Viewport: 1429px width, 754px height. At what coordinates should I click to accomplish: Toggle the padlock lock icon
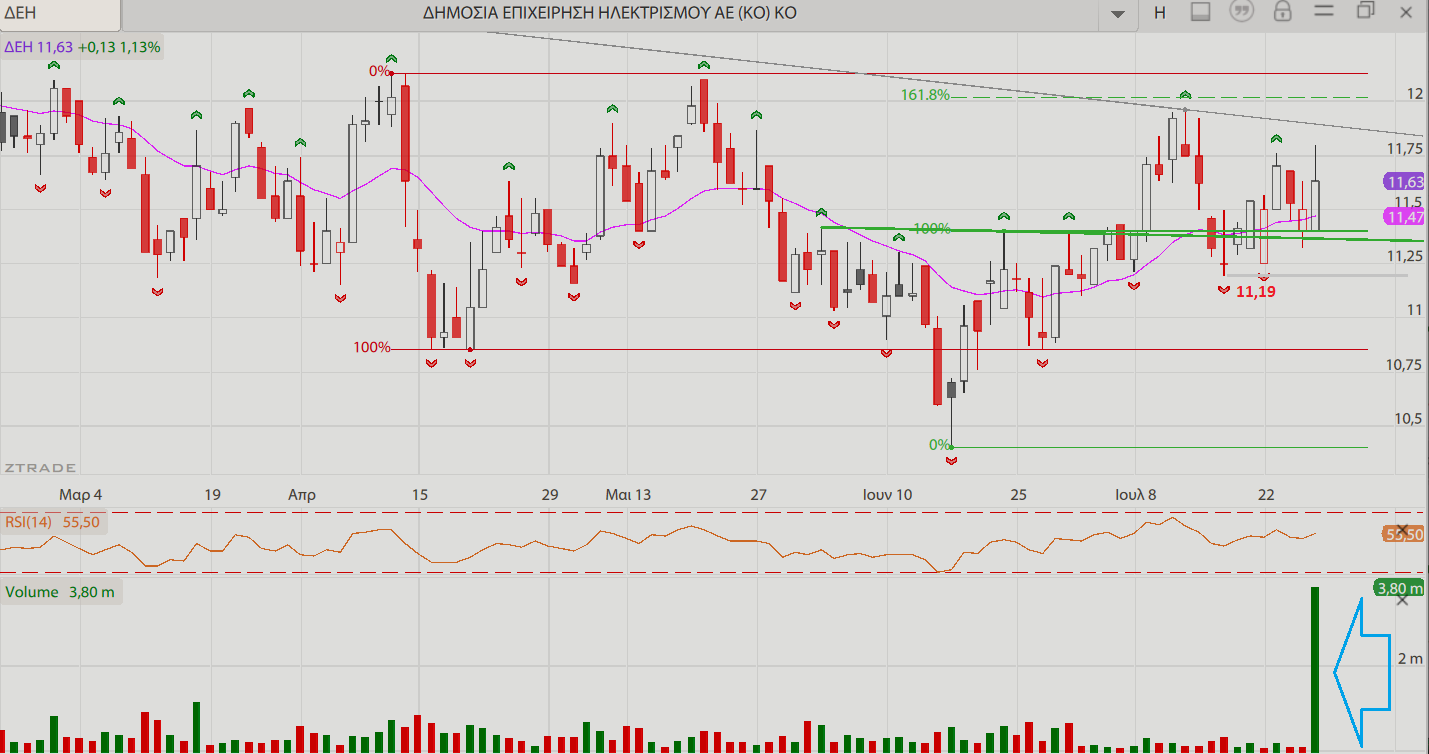(1283, 12)
